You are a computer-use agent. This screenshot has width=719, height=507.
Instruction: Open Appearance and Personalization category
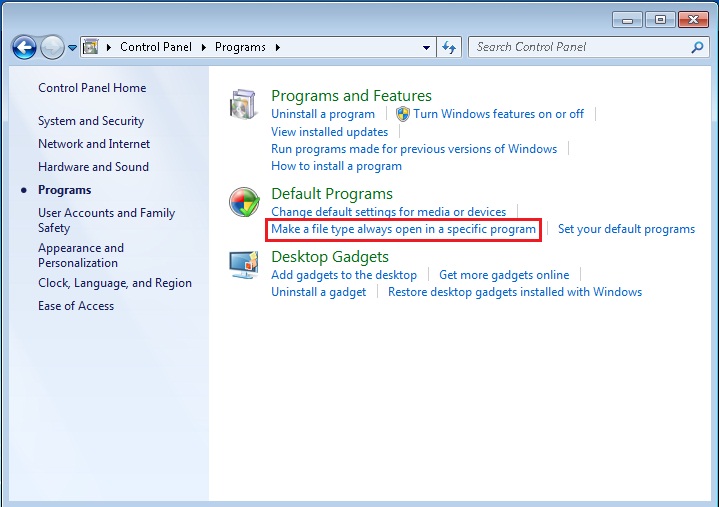click(81, 255)
